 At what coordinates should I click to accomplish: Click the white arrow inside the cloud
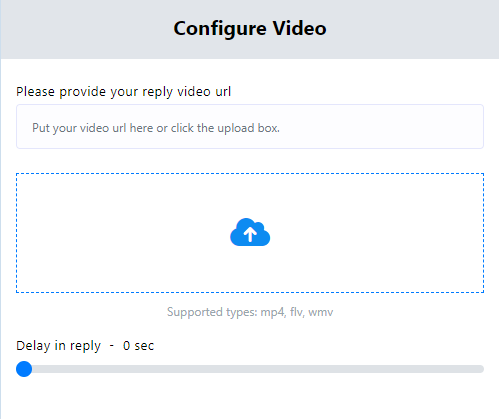pos(250,234)
